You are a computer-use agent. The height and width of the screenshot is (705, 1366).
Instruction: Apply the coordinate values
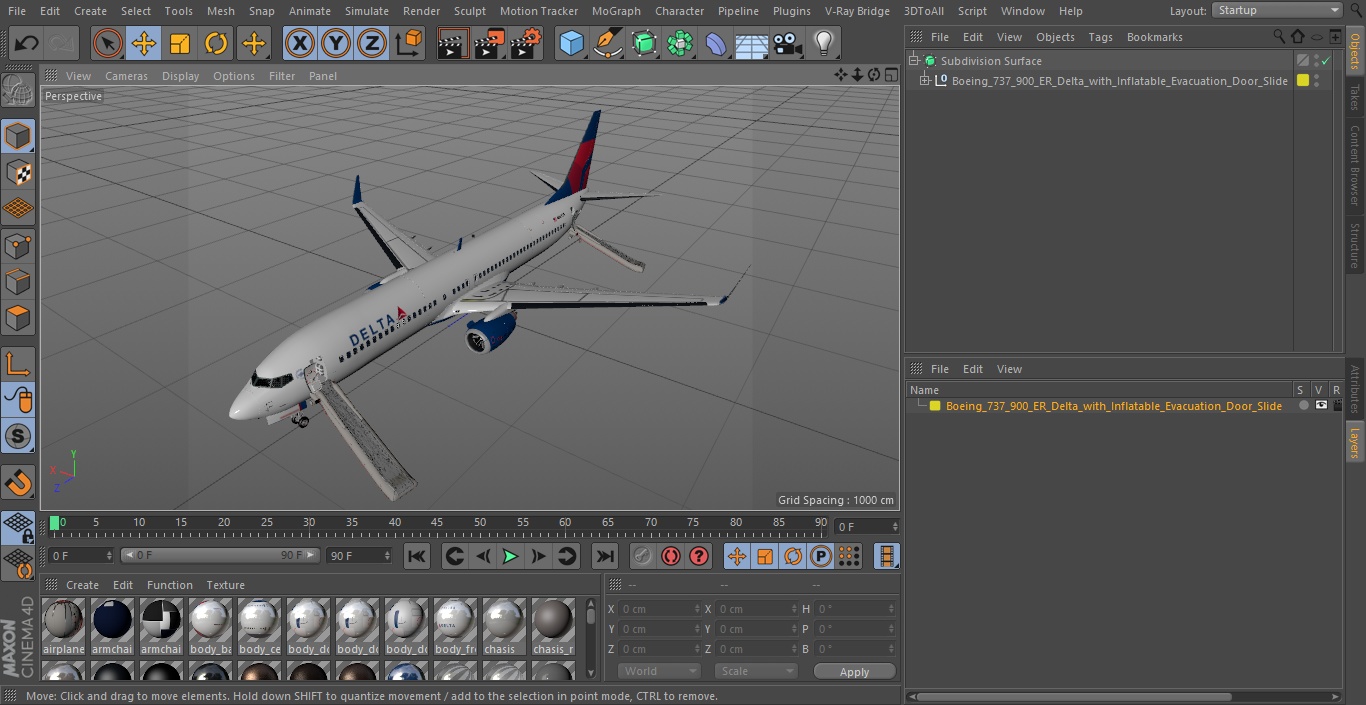[854, 672]
